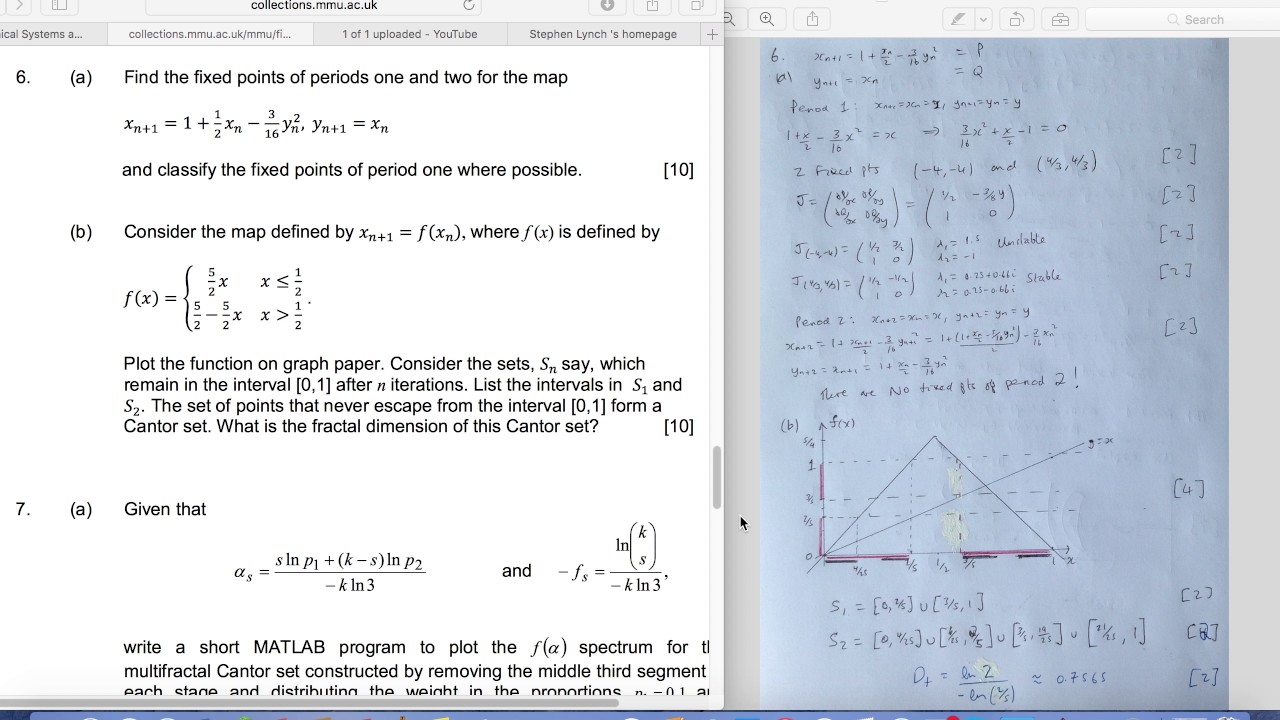
Task: Show Preview markup toolbar toolbox
Action: [x=1060, y=19]
